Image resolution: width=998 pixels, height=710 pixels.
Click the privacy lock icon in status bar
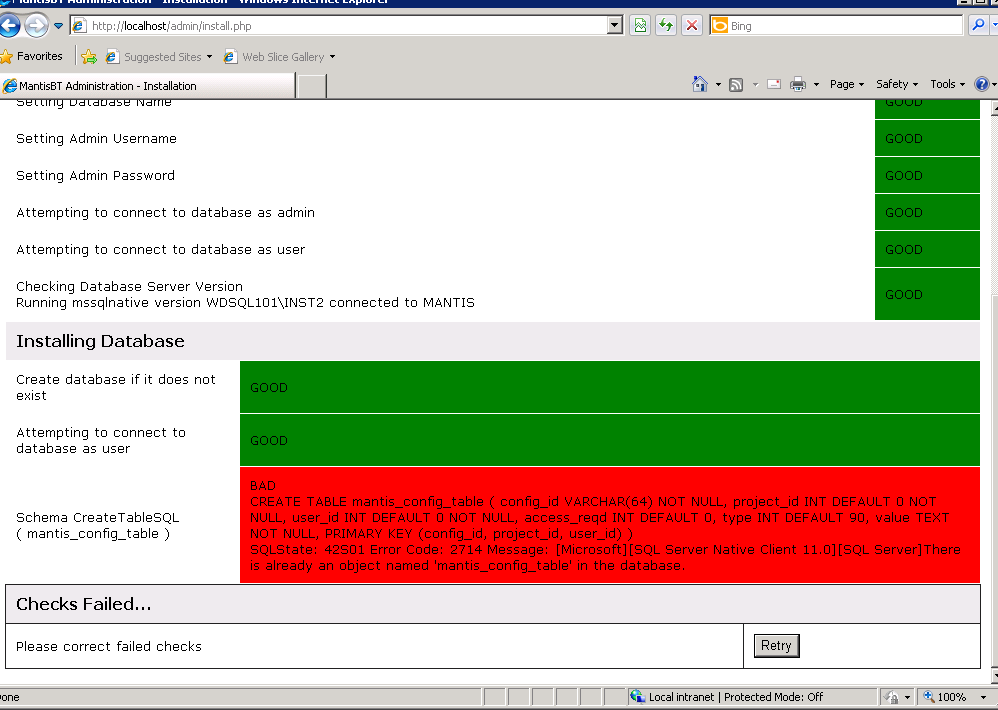[x=891, y=697]
